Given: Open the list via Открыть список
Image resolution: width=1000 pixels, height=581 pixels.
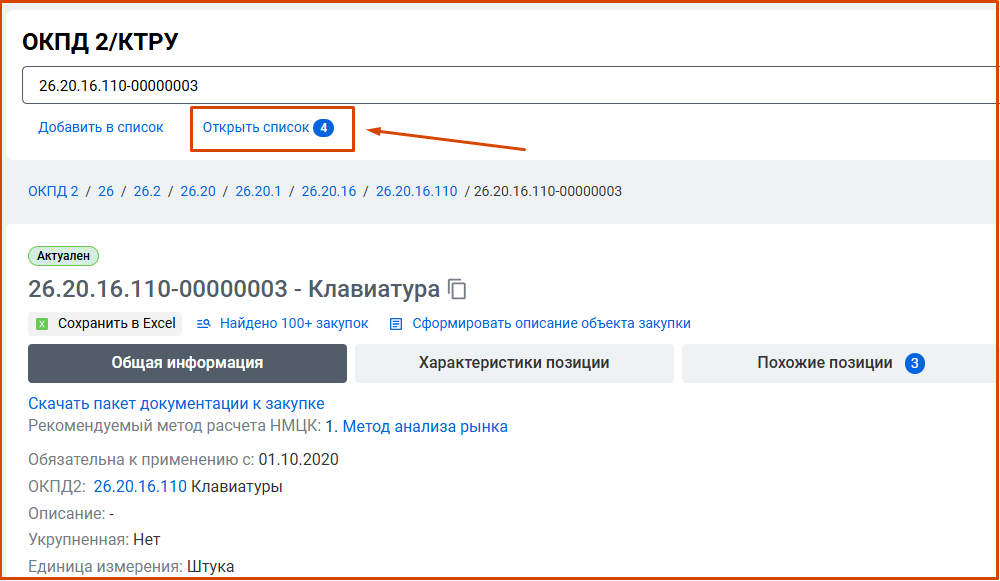Looking at the screenshot, I should click(x=256, y=128).
